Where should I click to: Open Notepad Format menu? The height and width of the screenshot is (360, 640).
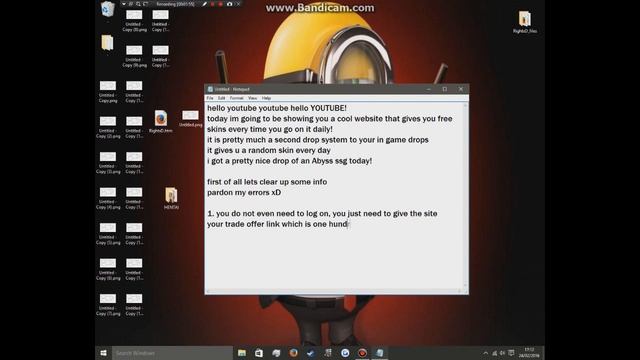click(236, 98)
